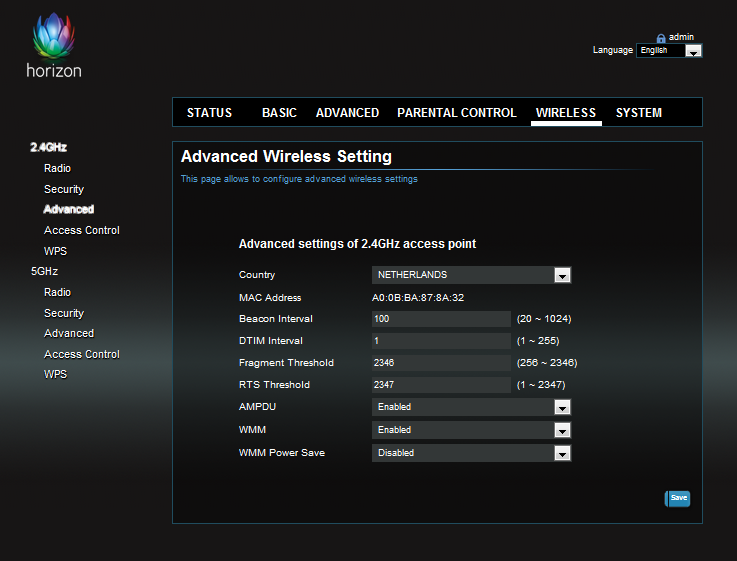Open the SYSTEM tab

639,113
